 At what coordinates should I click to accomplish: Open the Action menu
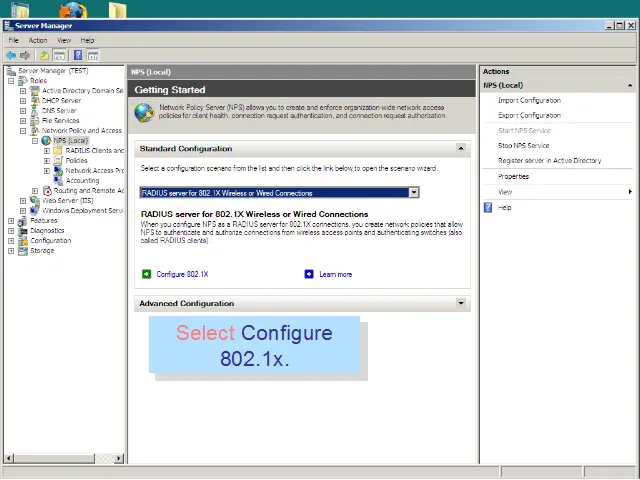pos(38,40)
